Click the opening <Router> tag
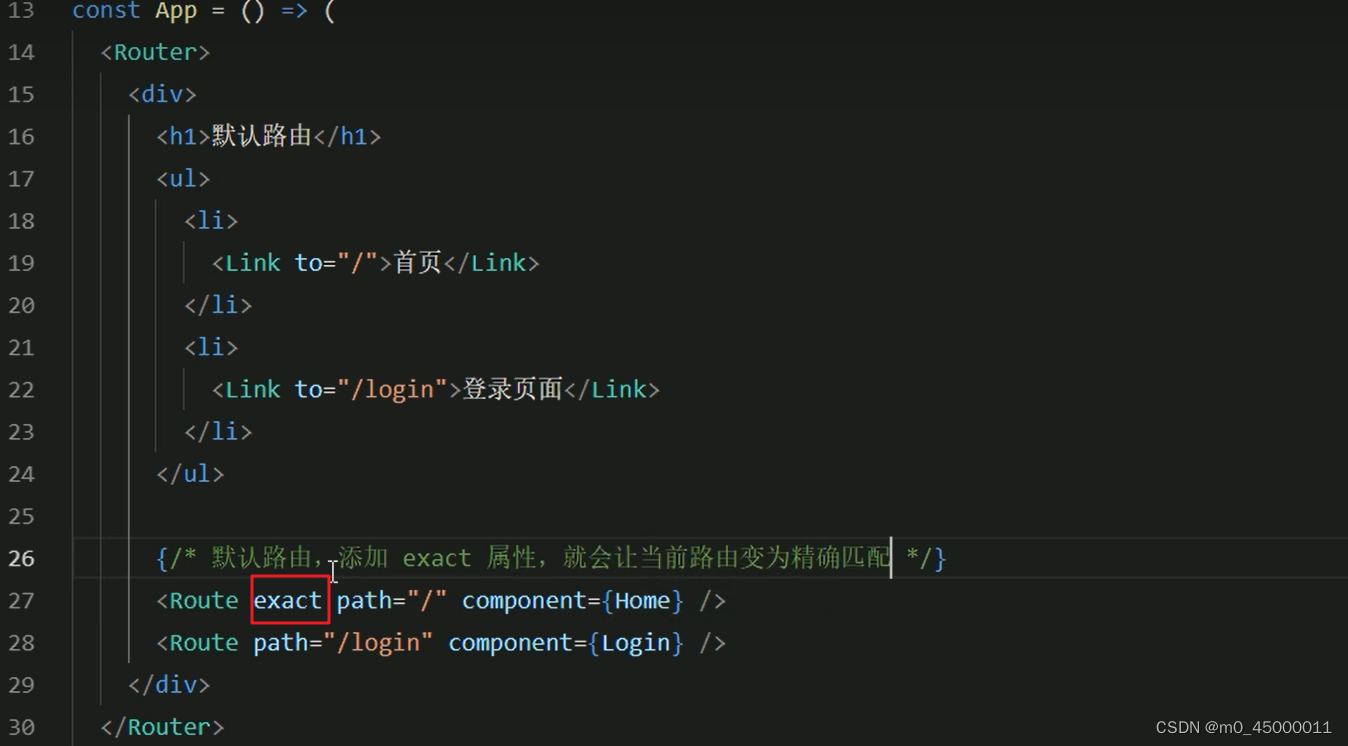 coord(155,52)
